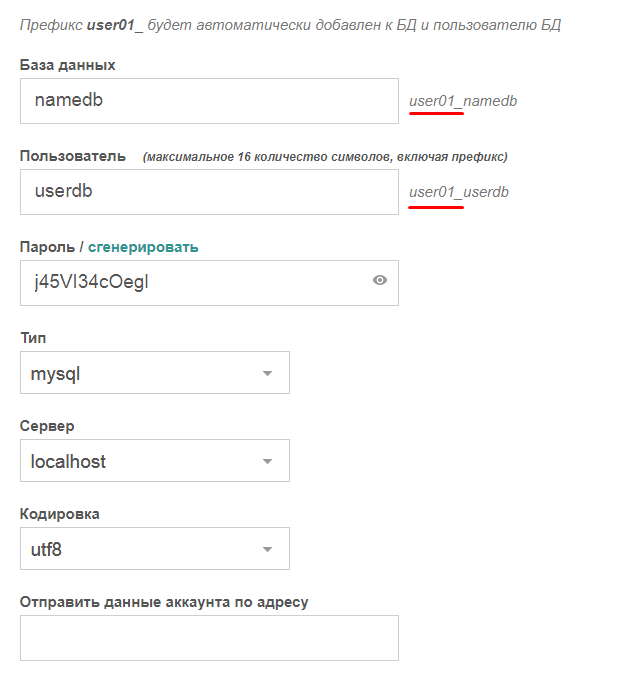Viewport: 620px width, 693px height.
Task: Click the Тип label
Action: pos(33,338)
